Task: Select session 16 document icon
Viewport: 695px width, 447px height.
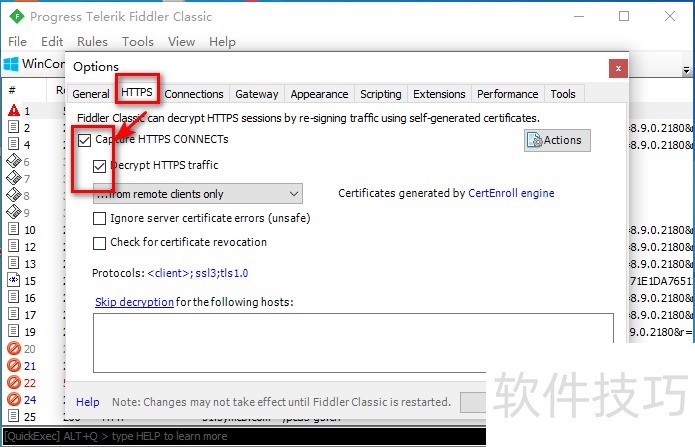Action: [x=14, y=297]
